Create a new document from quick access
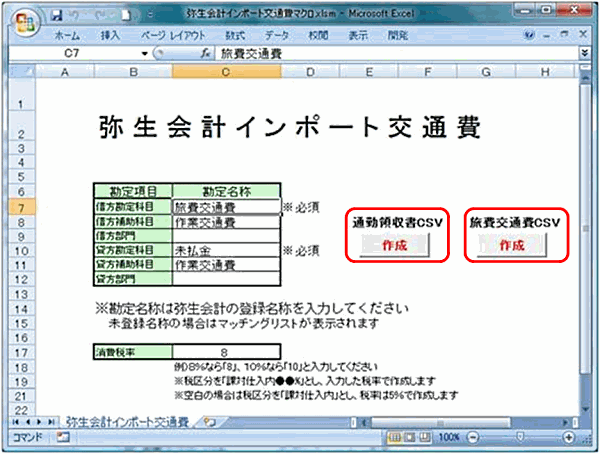This screenshot has height=454, width=600. pos(126,15)
